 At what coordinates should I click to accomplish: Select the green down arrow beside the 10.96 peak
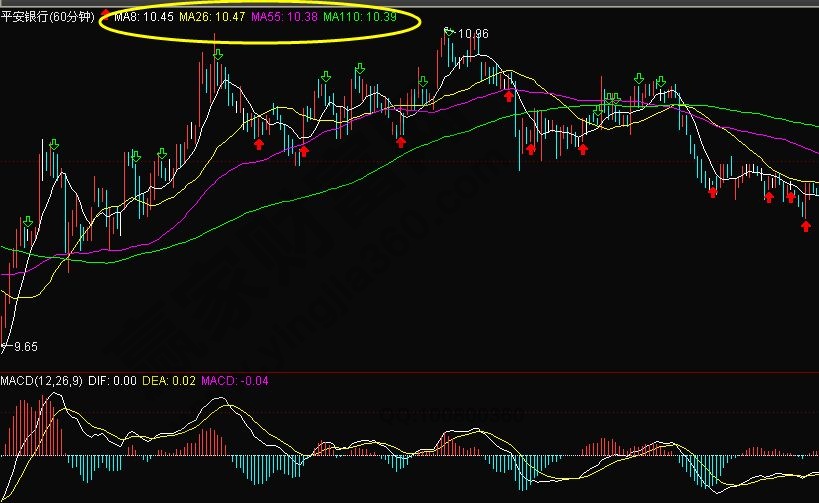pyautogui.click(x=449, y=33)
